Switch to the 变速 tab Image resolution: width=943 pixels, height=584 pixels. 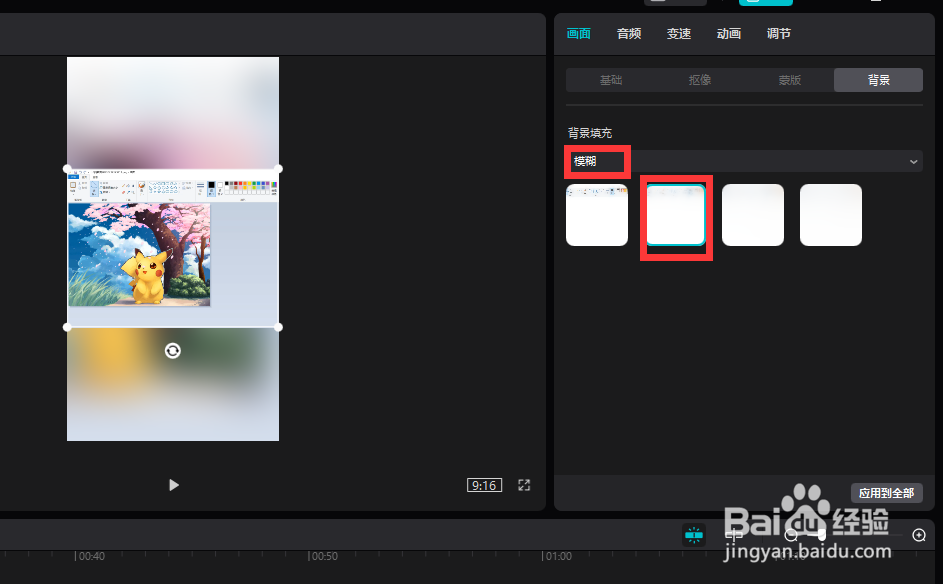(x=679, y=34)
